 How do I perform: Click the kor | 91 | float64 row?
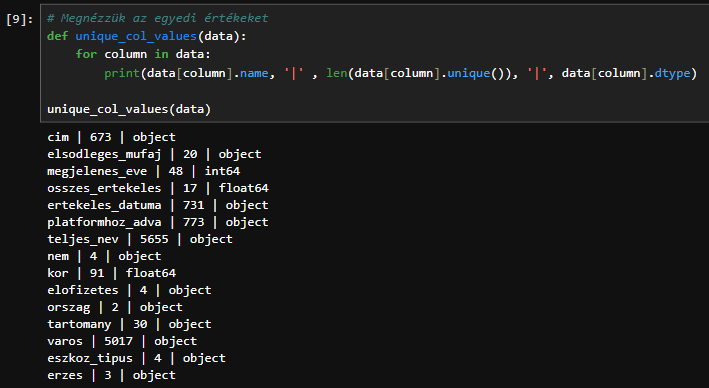[111, 273]
